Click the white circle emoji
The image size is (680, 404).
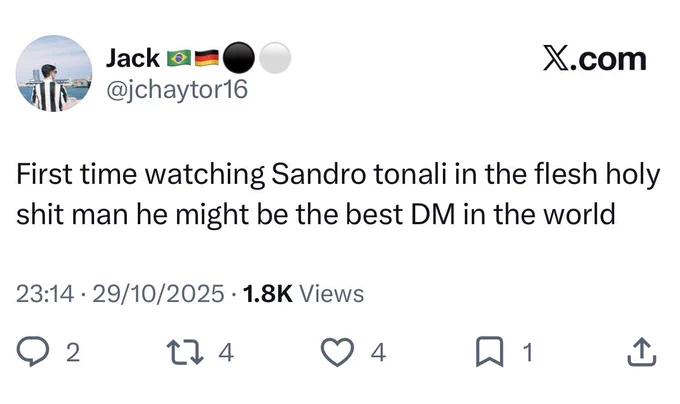click(x=275, y=58)
